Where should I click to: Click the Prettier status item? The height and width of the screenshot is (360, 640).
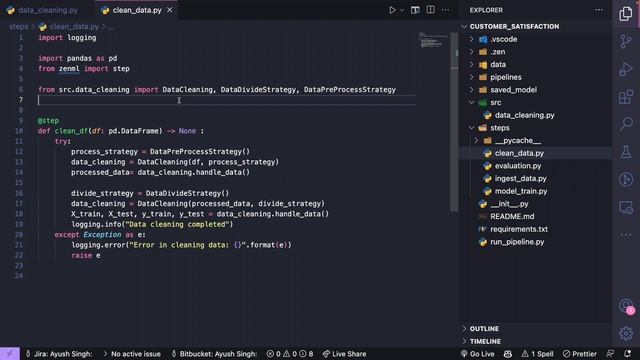580,354
